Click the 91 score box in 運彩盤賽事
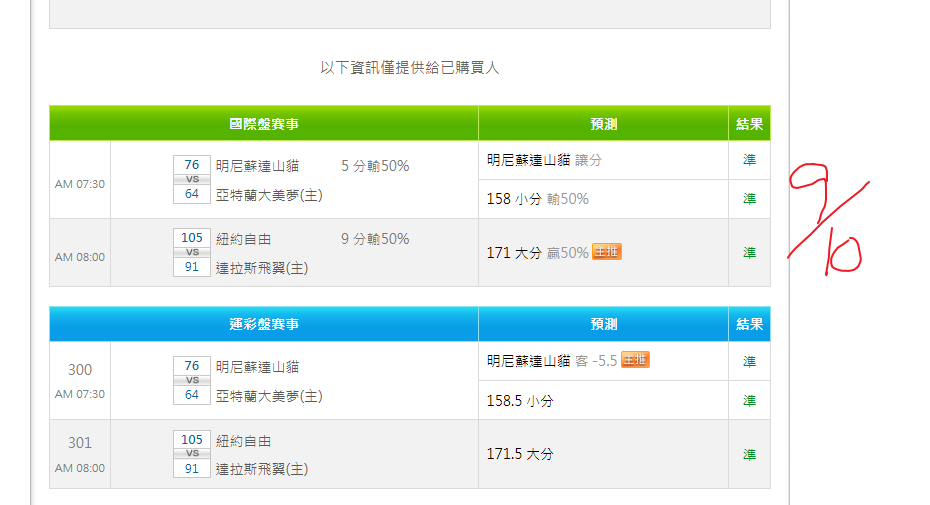The width and height of the screenshot is (930, 505). [192, 468]
